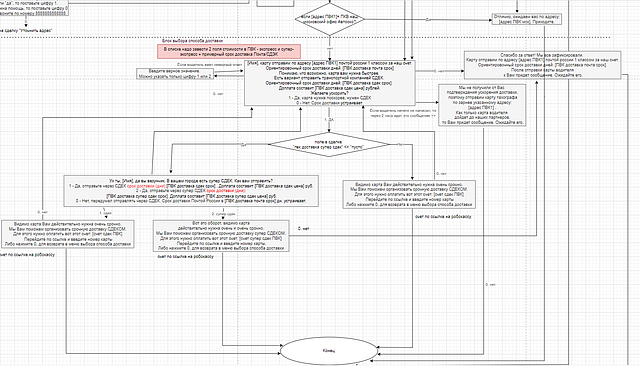Click the right-side "Видимо карта Вам" СДЕК box
The width and height of the screenshot is (640, 366).
409,194
